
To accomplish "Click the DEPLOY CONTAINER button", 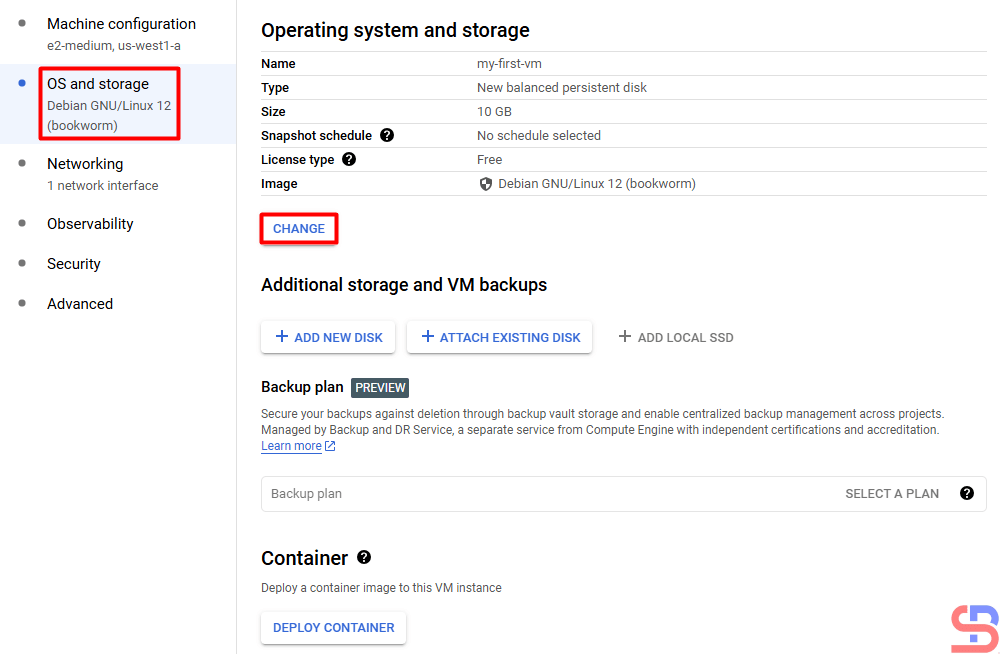I will [333, 628].
